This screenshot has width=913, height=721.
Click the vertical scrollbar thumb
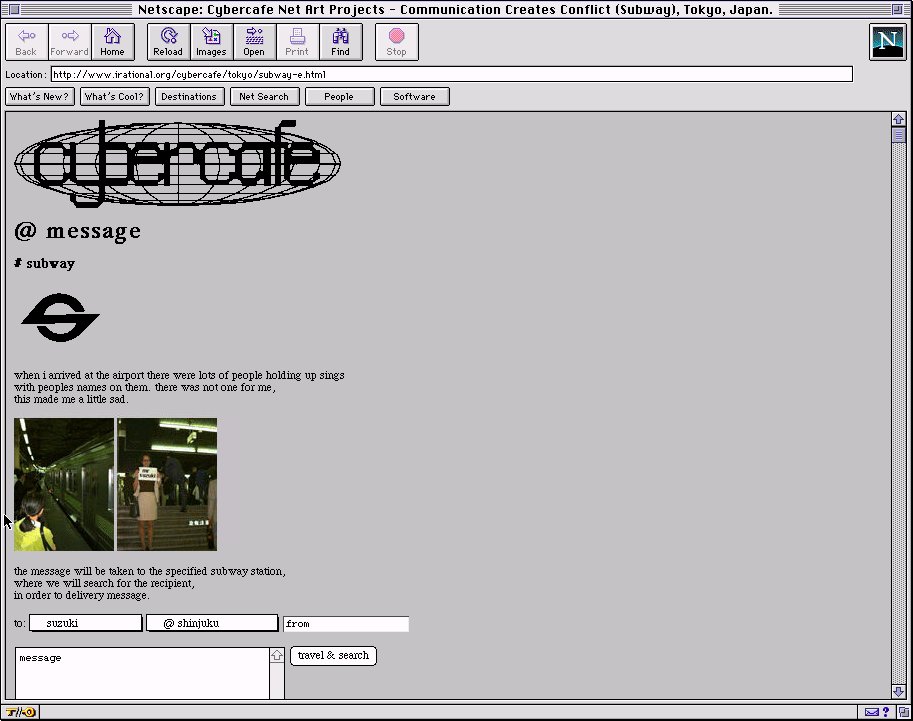[898, 135]
